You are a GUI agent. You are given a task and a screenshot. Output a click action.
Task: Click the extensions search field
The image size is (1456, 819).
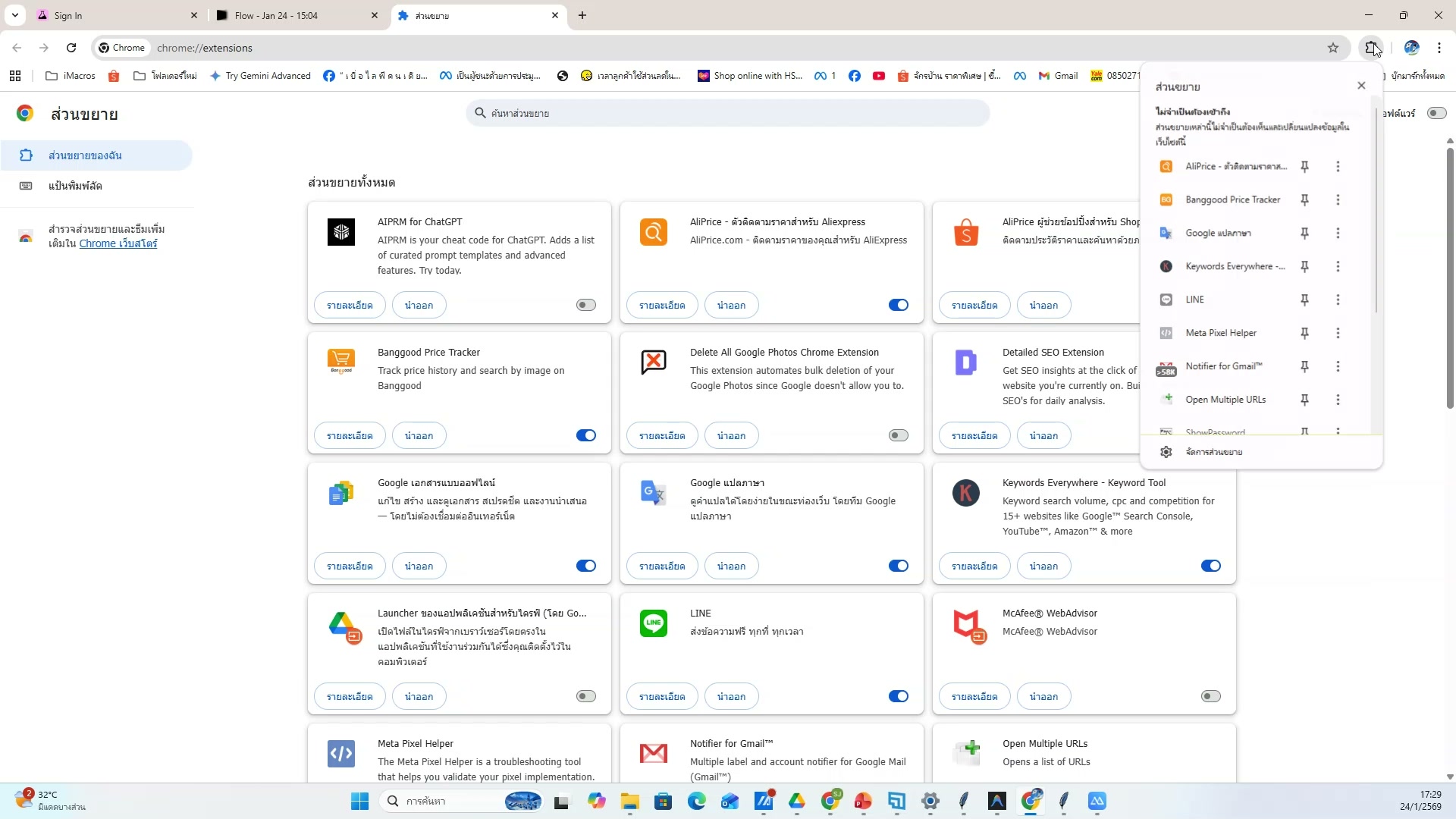pyautogui.click(x=728, y=113)
